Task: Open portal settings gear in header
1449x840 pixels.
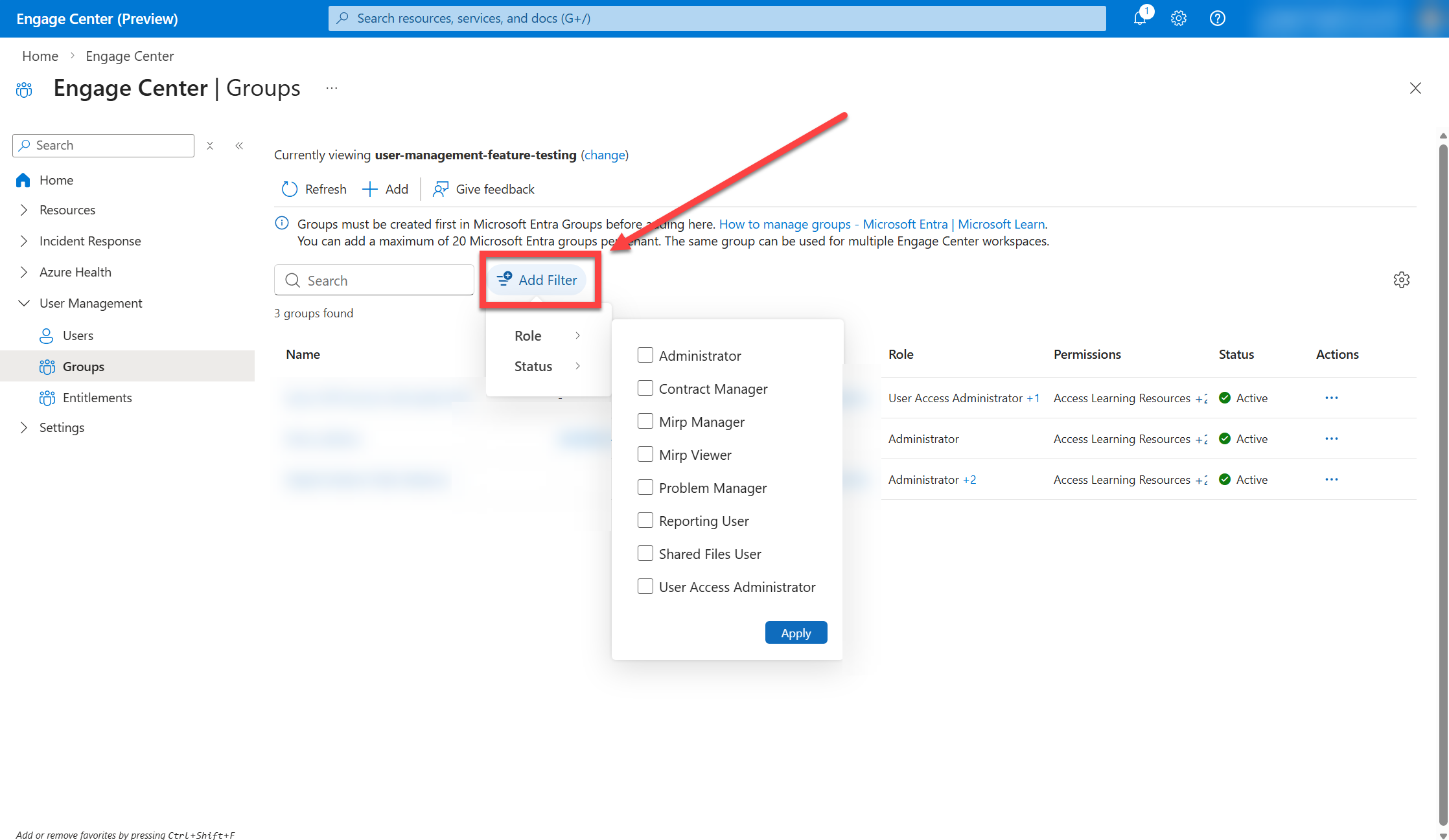Action: pos(1179,18)
